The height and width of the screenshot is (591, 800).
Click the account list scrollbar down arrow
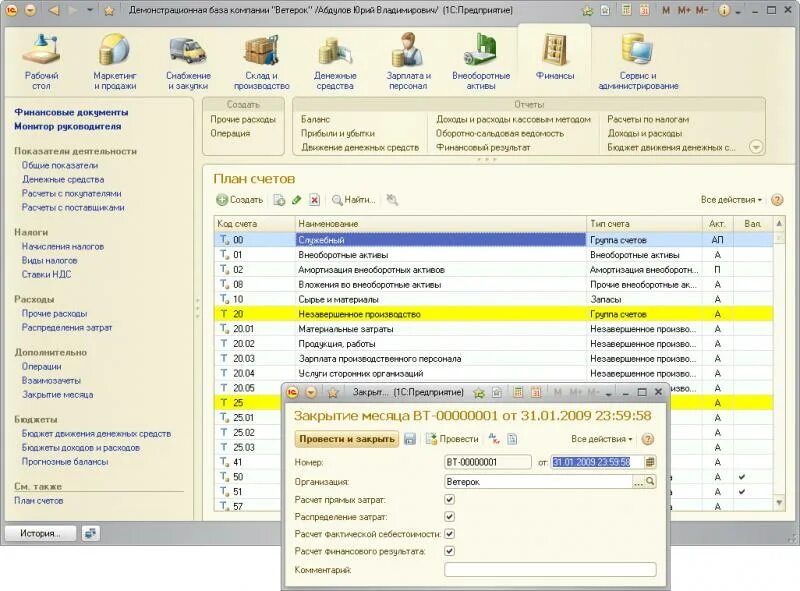coord(779,503)
